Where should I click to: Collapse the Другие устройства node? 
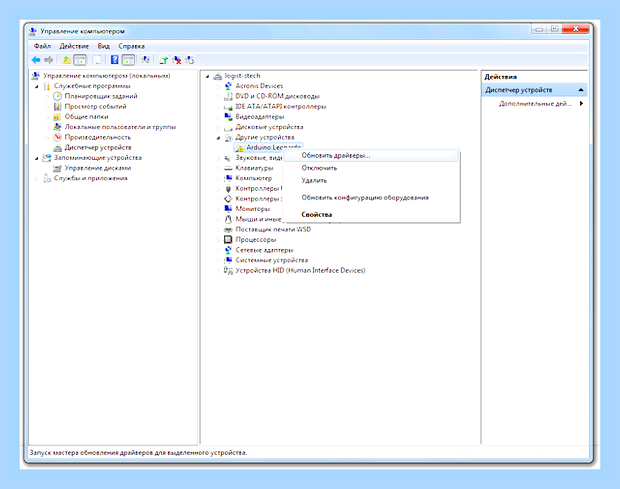tap(218, 138)
